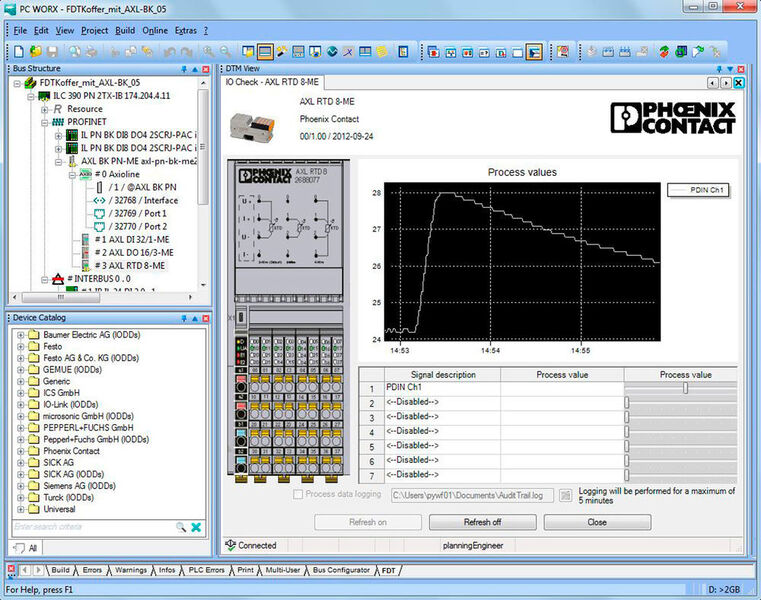Select the / 32769 / Port 1 item
The width and height of the screenshot is (761, 600).
[137, 214]
